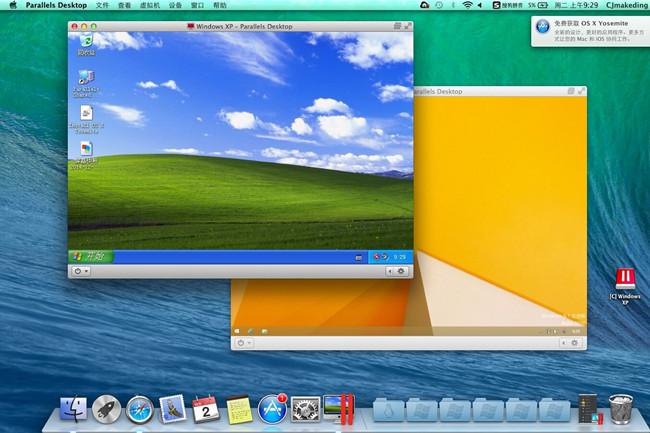
Task: Open the Sogou input method menu
Action: pos(508,5)
